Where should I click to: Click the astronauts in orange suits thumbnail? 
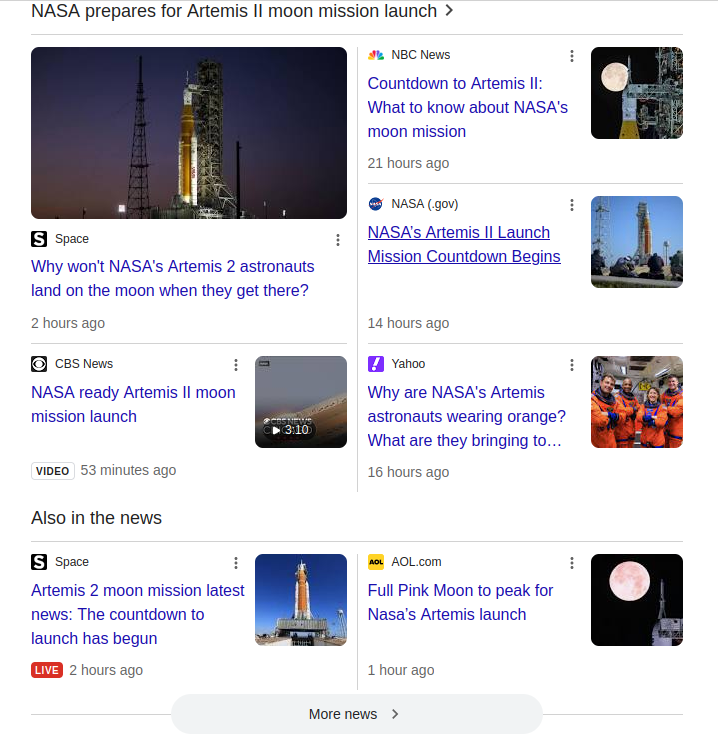coord(636,402)
